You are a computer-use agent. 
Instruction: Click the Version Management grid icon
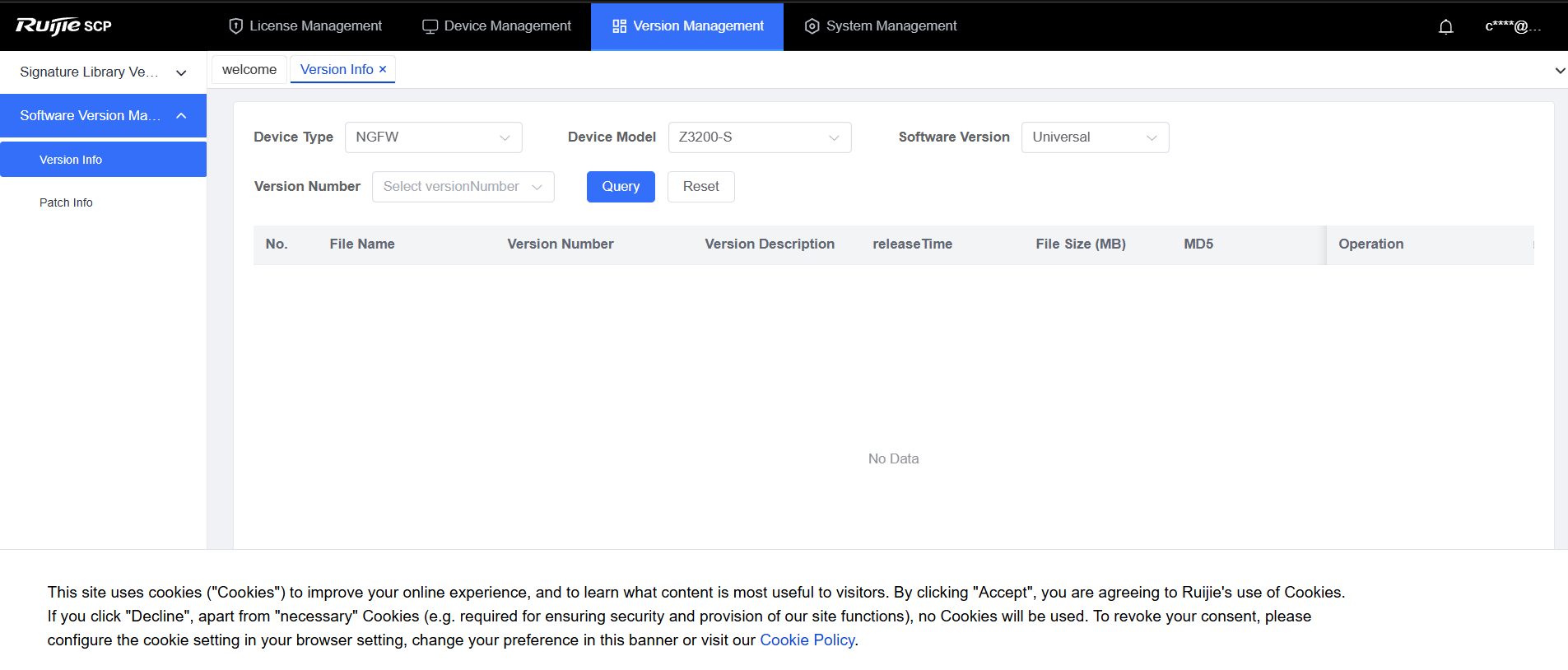click(619, 26)
